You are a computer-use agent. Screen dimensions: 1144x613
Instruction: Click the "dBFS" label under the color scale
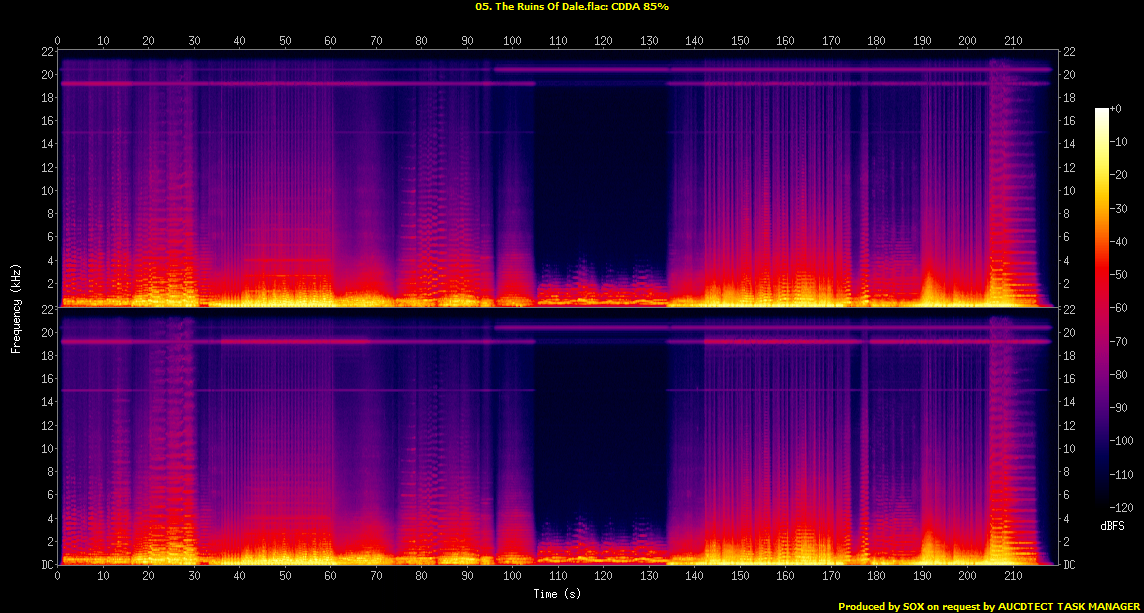(x=1112, y=525)
